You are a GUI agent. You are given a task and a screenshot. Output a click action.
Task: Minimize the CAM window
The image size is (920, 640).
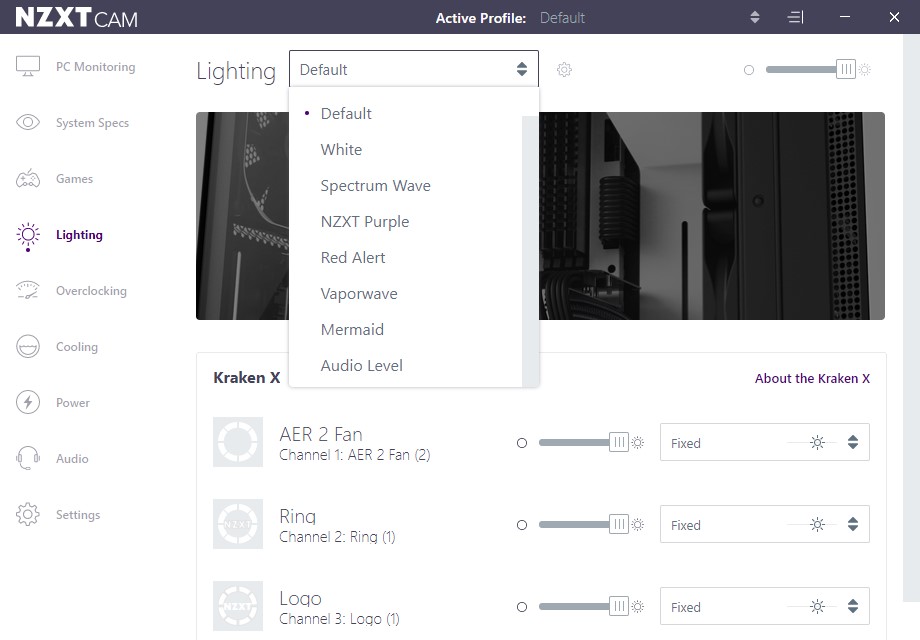(845, 17)
